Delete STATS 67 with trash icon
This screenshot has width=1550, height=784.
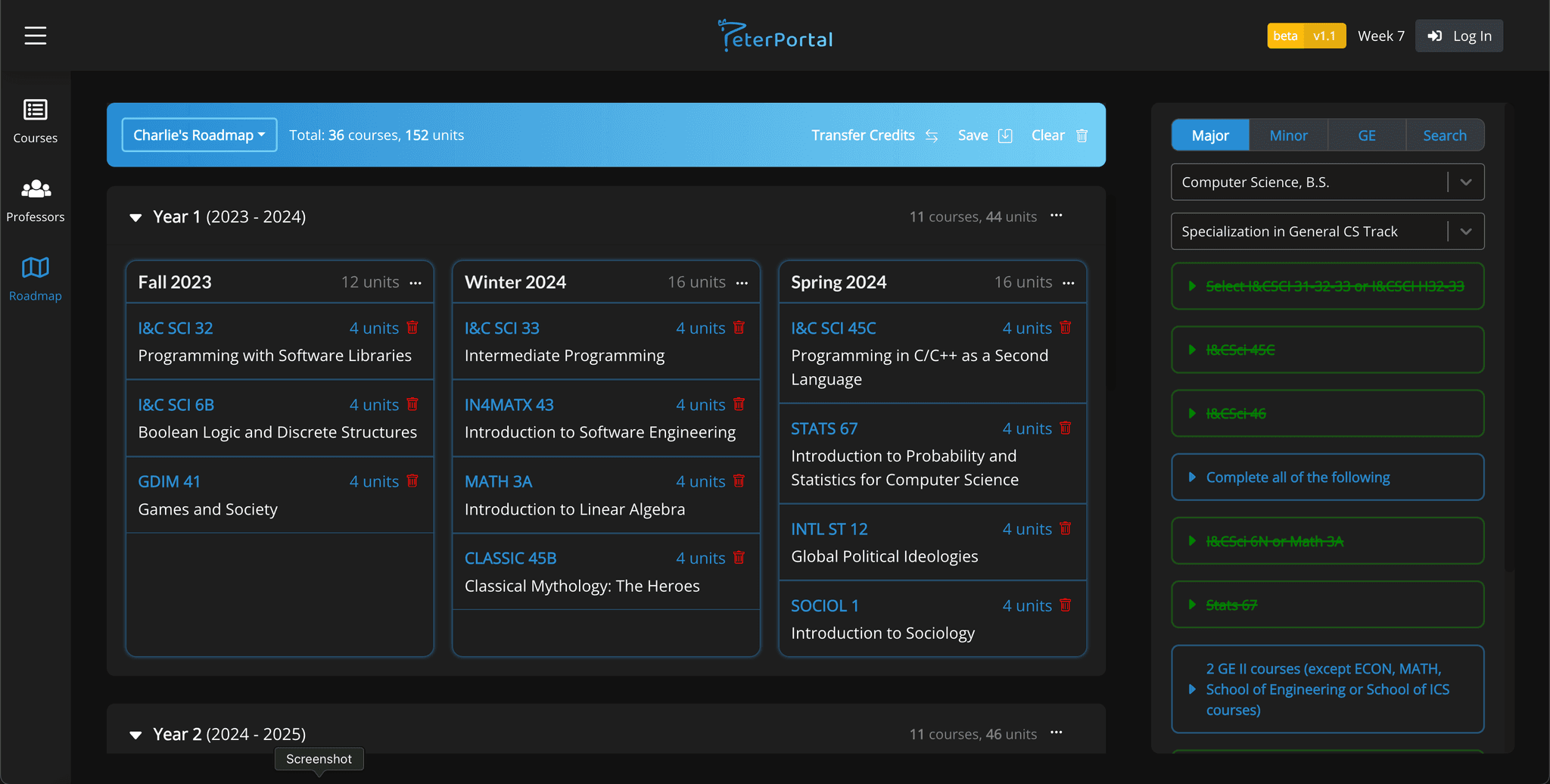[1066, 428]
